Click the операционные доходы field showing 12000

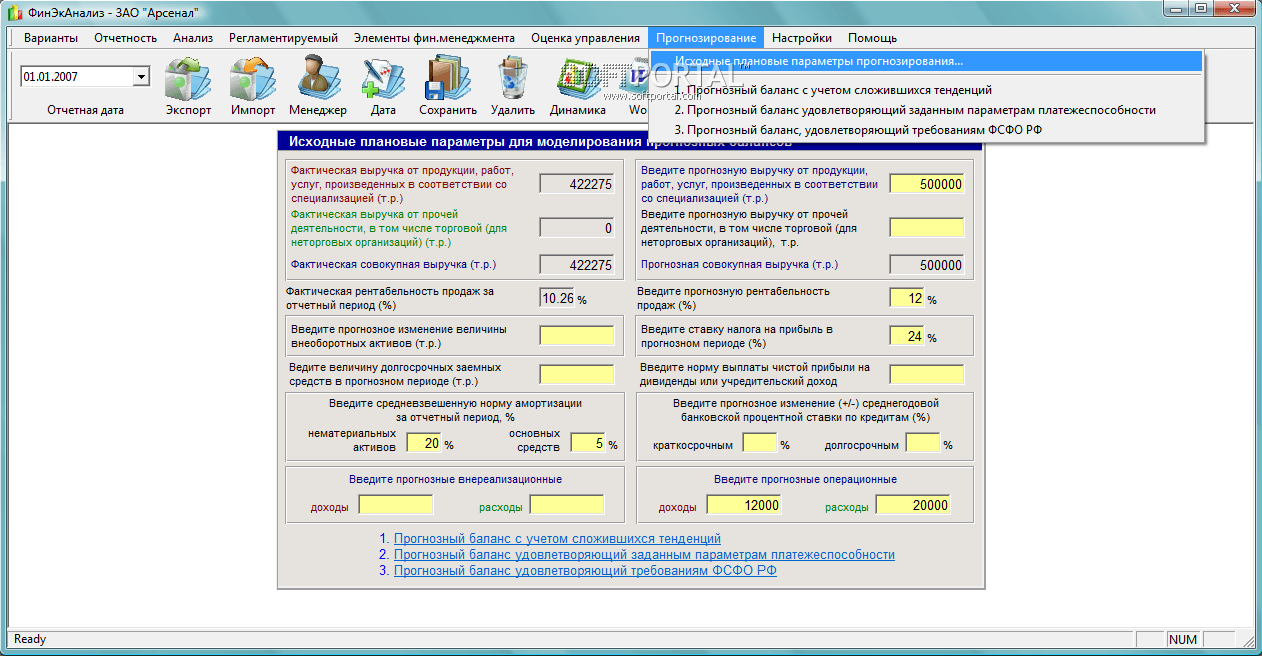coord(744,505)
